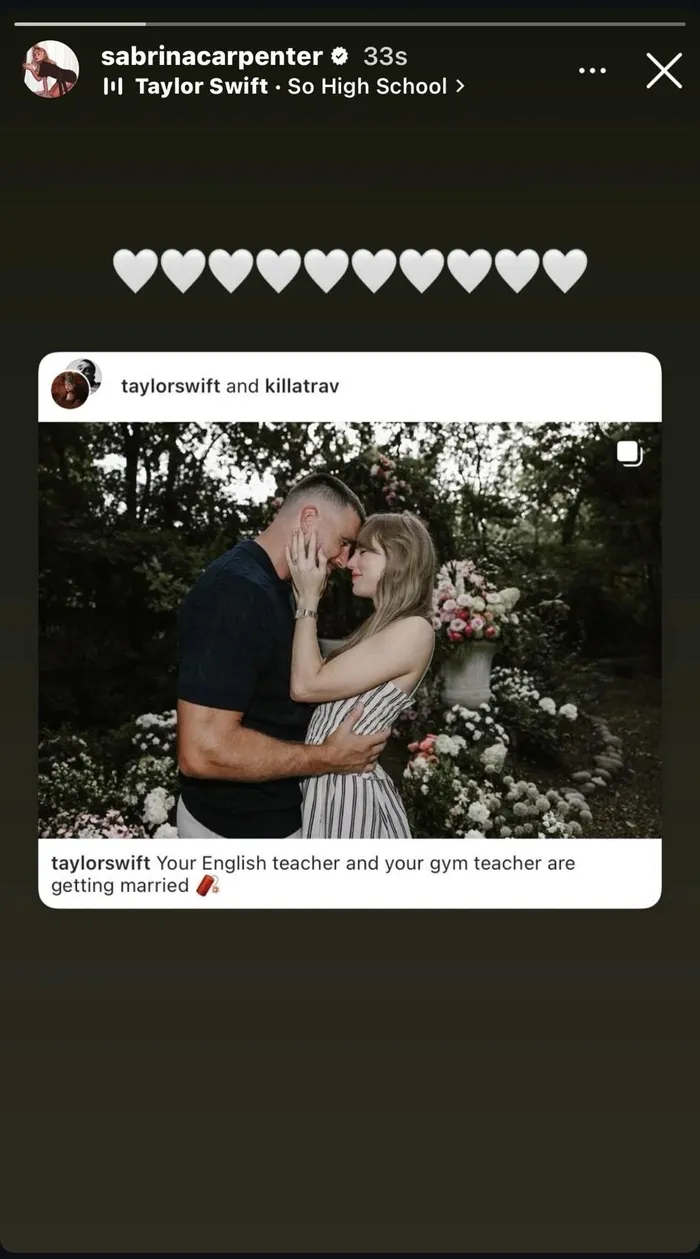Tap the verified badge next to sabrinacarpenter
This screenshot has width=700, height=1259.
[x=340, y=57]
